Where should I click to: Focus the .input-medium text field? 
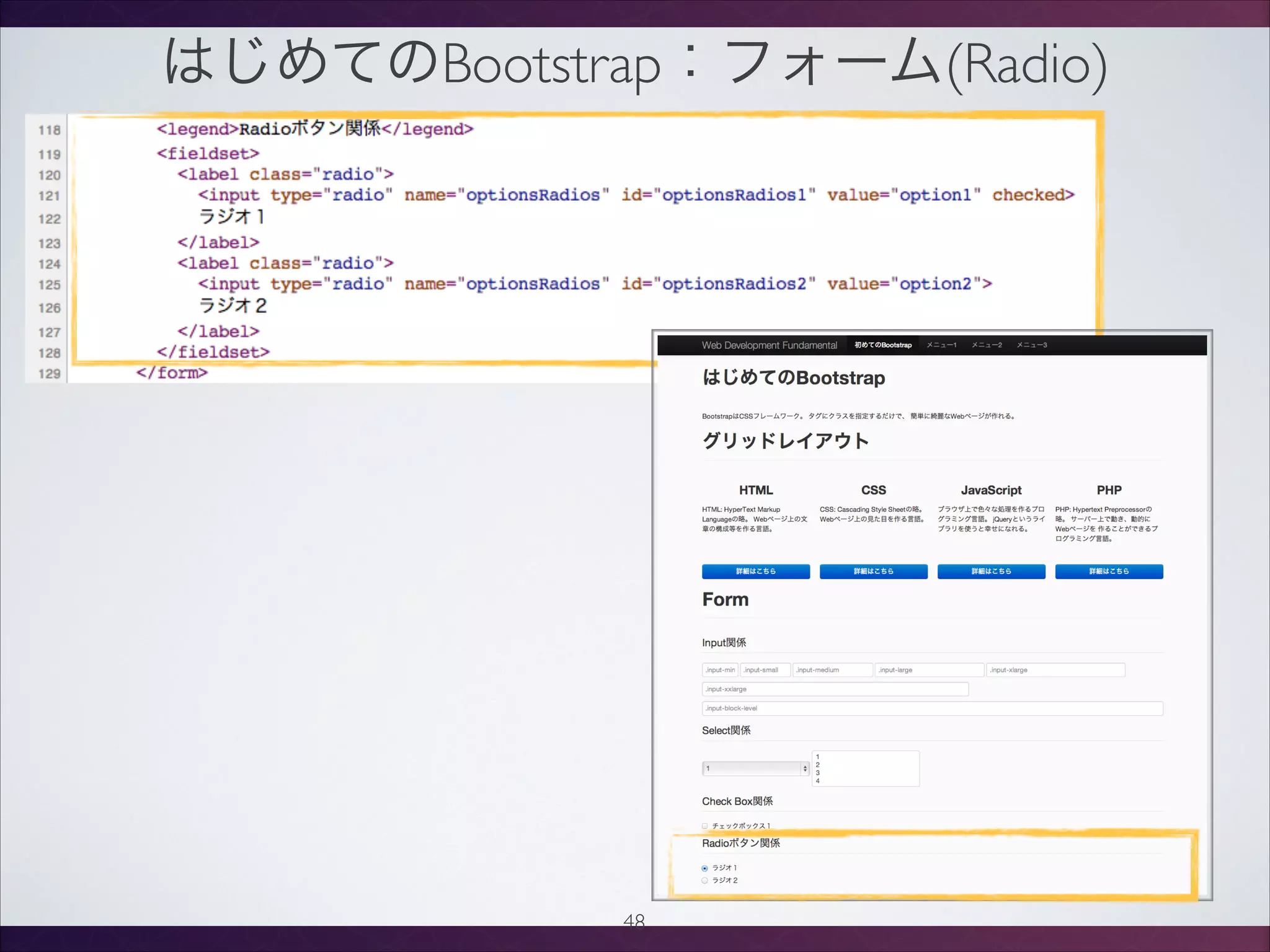click(x=833, y=670)
